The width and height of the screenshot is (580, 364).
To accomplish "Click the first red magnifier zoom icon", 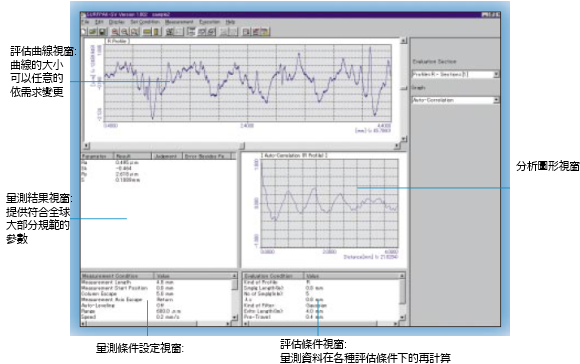I will tap(115, 32).
